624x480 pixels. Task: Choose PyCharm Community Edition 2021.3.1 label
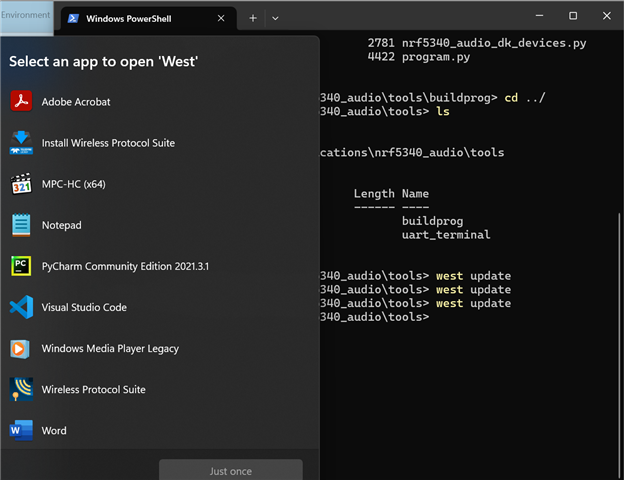125,266
